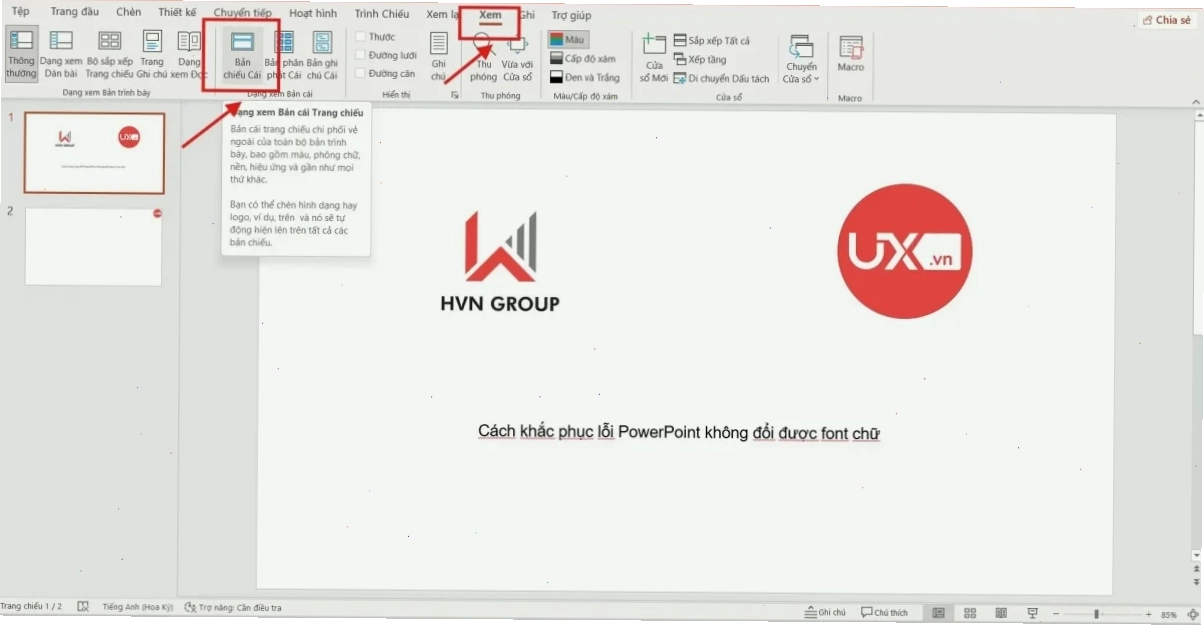The width and height of the screenshot is (1204, 625).
Task: Click the zoom in plus button
Action: tap(1148, 614)
